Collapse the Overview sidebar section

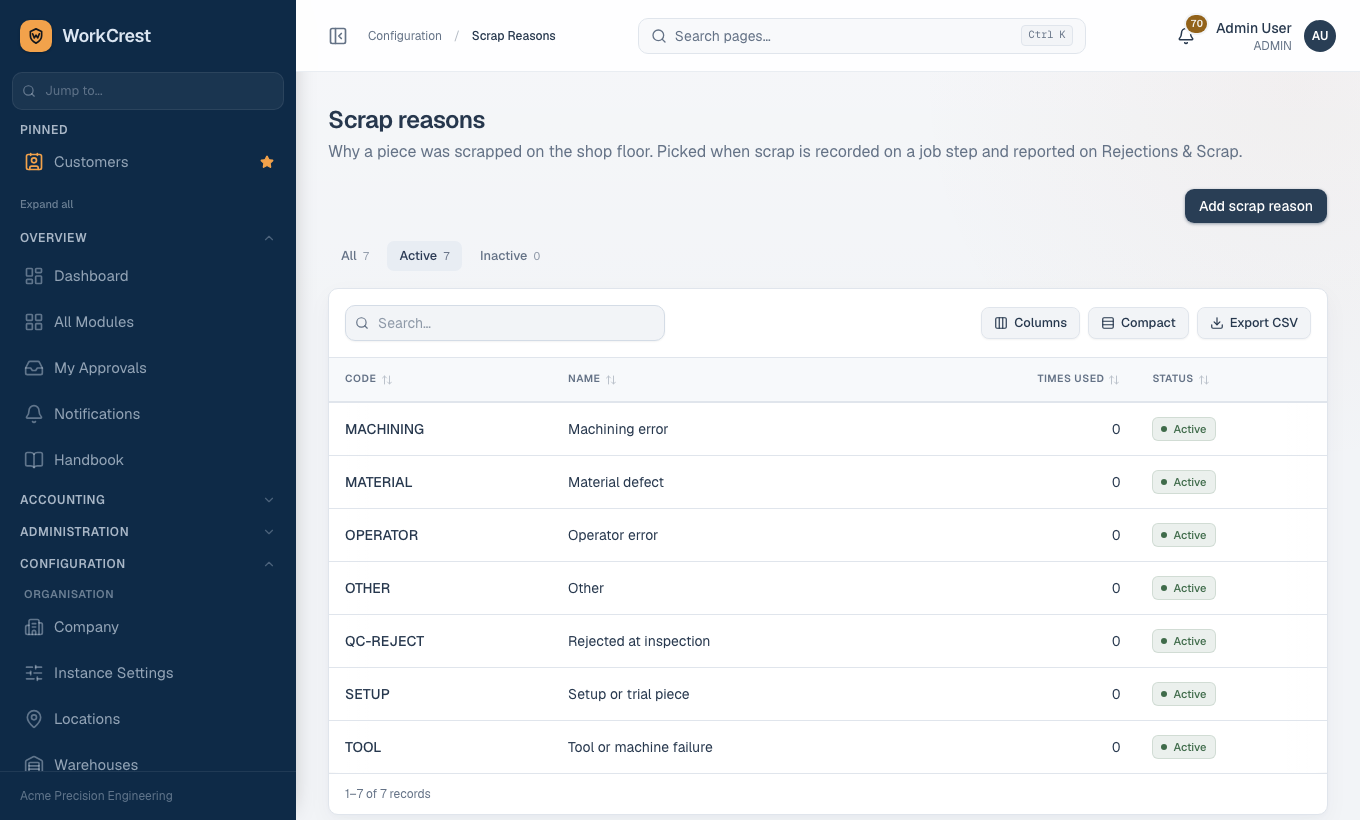pos(148,238)
